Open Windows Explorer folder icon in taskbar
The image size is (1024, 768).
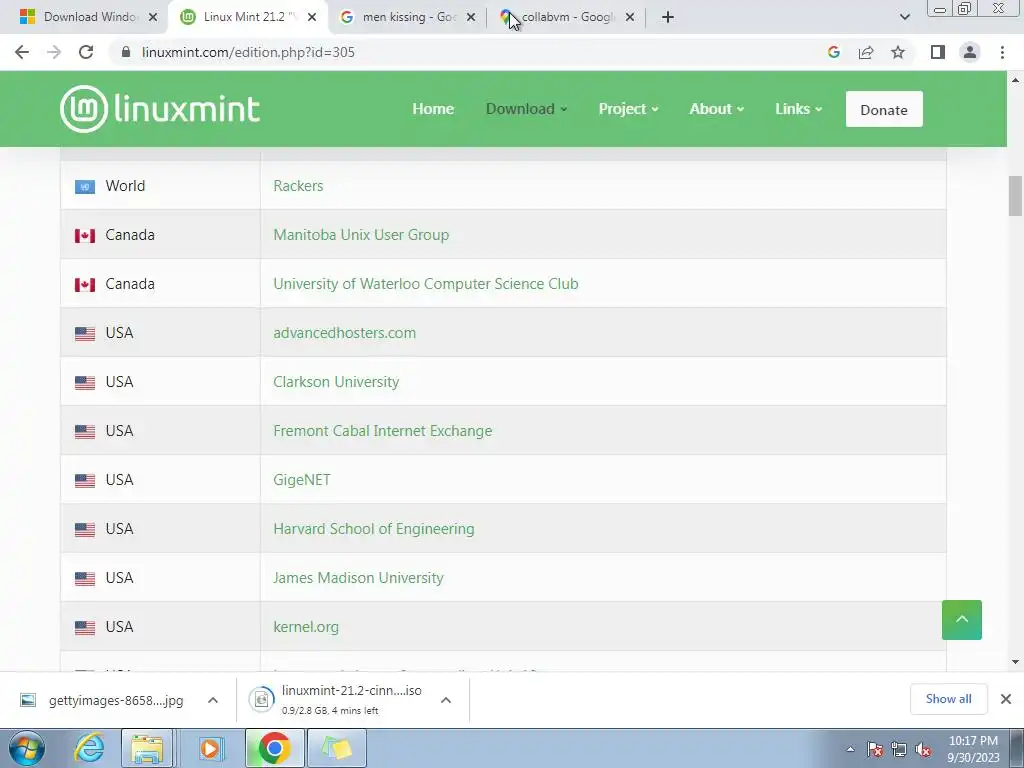click(x=147, y=748)
